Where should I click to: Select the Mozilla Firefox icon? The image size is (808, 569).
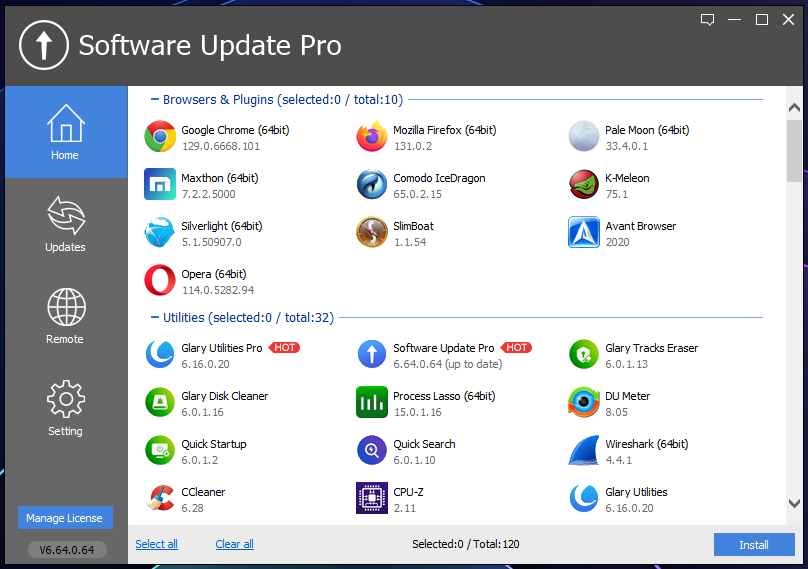[372, 137]
